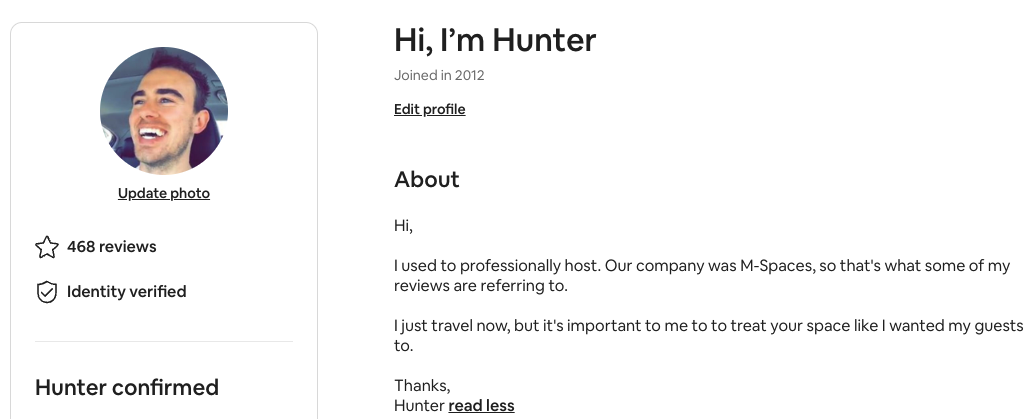
Task: Open the Edit profile link
Action: click(430, 110)
